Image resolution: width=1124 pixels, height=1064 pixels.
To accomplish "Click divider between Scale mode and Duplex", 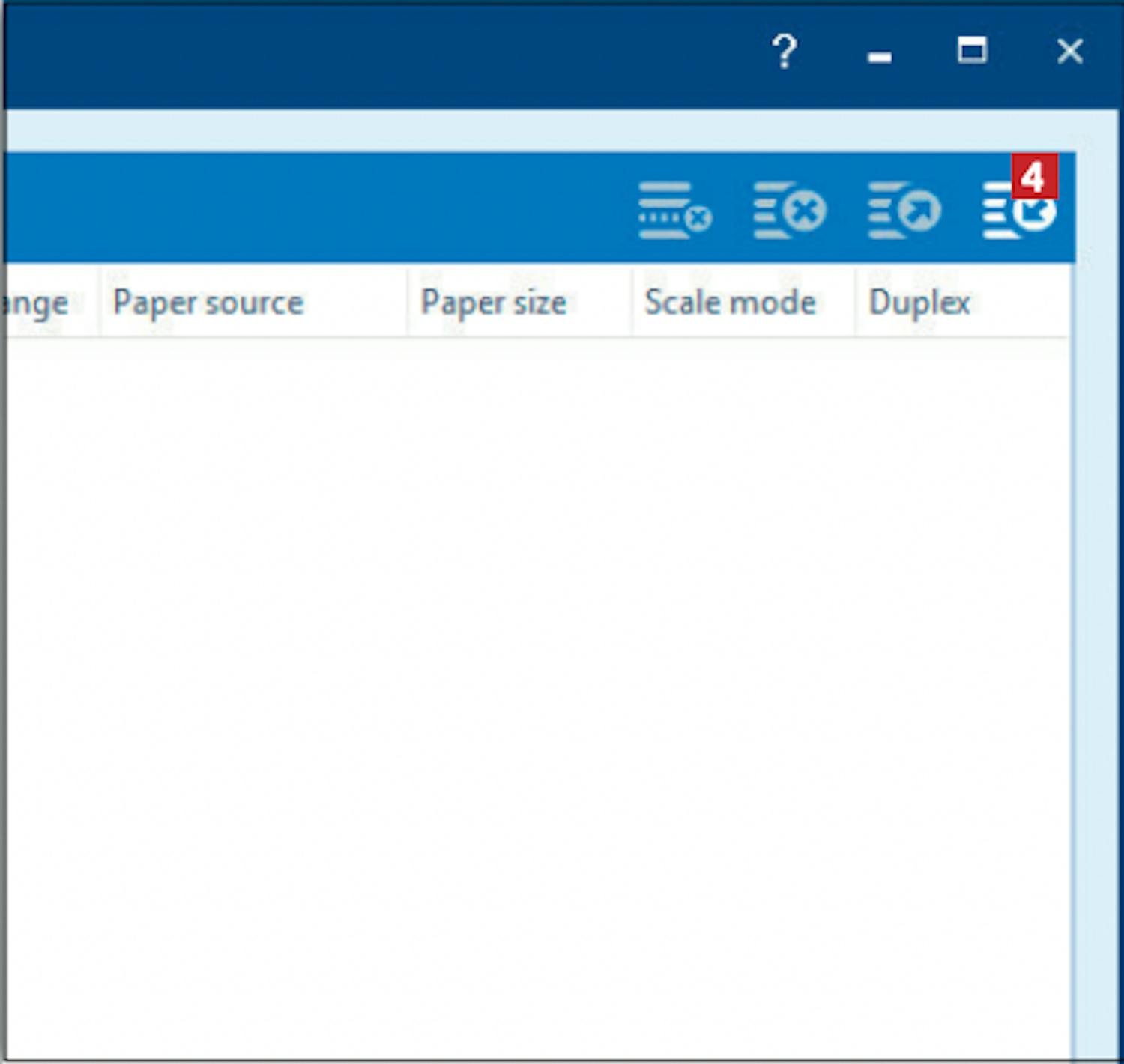I will 855,303.
